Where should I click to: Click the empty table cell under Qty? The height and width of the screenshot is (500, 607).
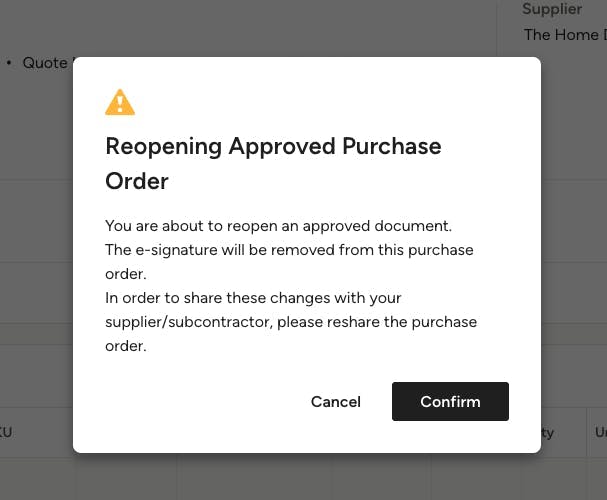tap(562, 480)
